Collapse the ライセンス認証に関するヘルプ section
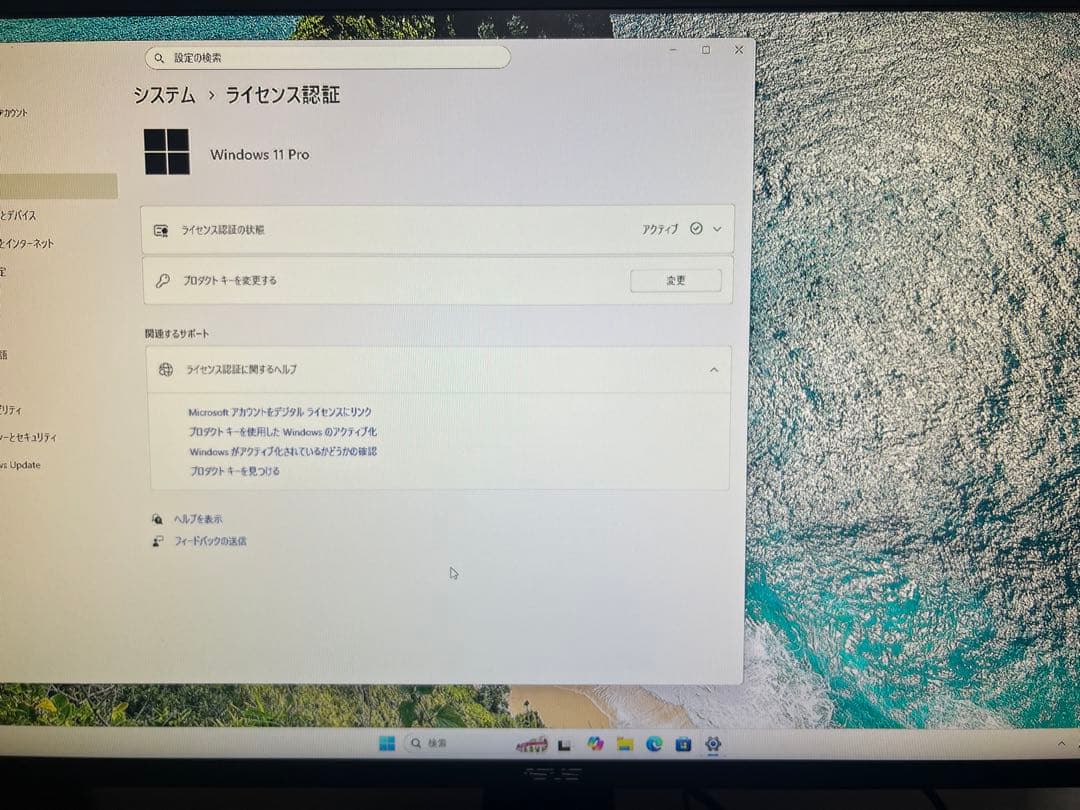 tap(714, 369)
